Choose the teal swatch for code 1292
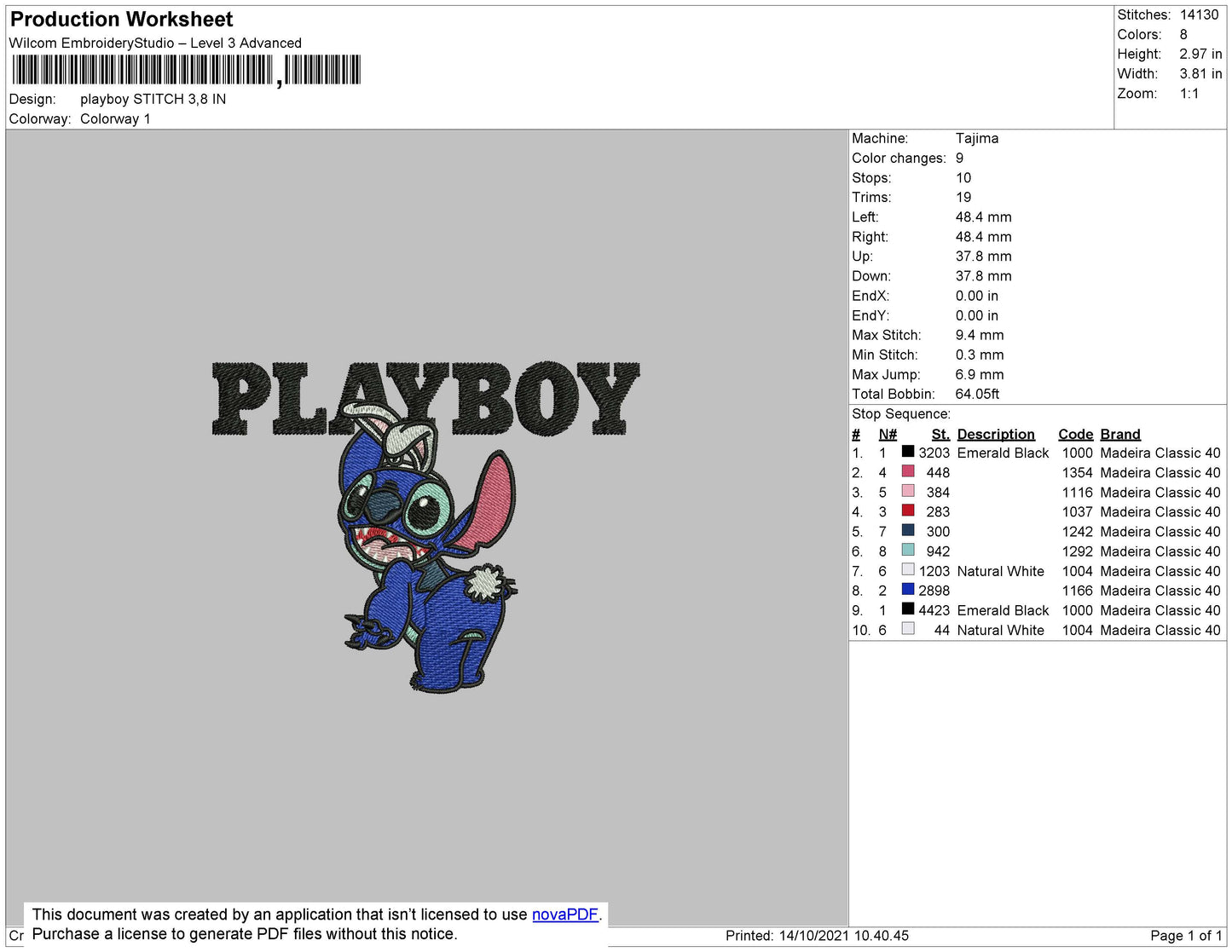The image size is (1232, 952). click(908, 550)
